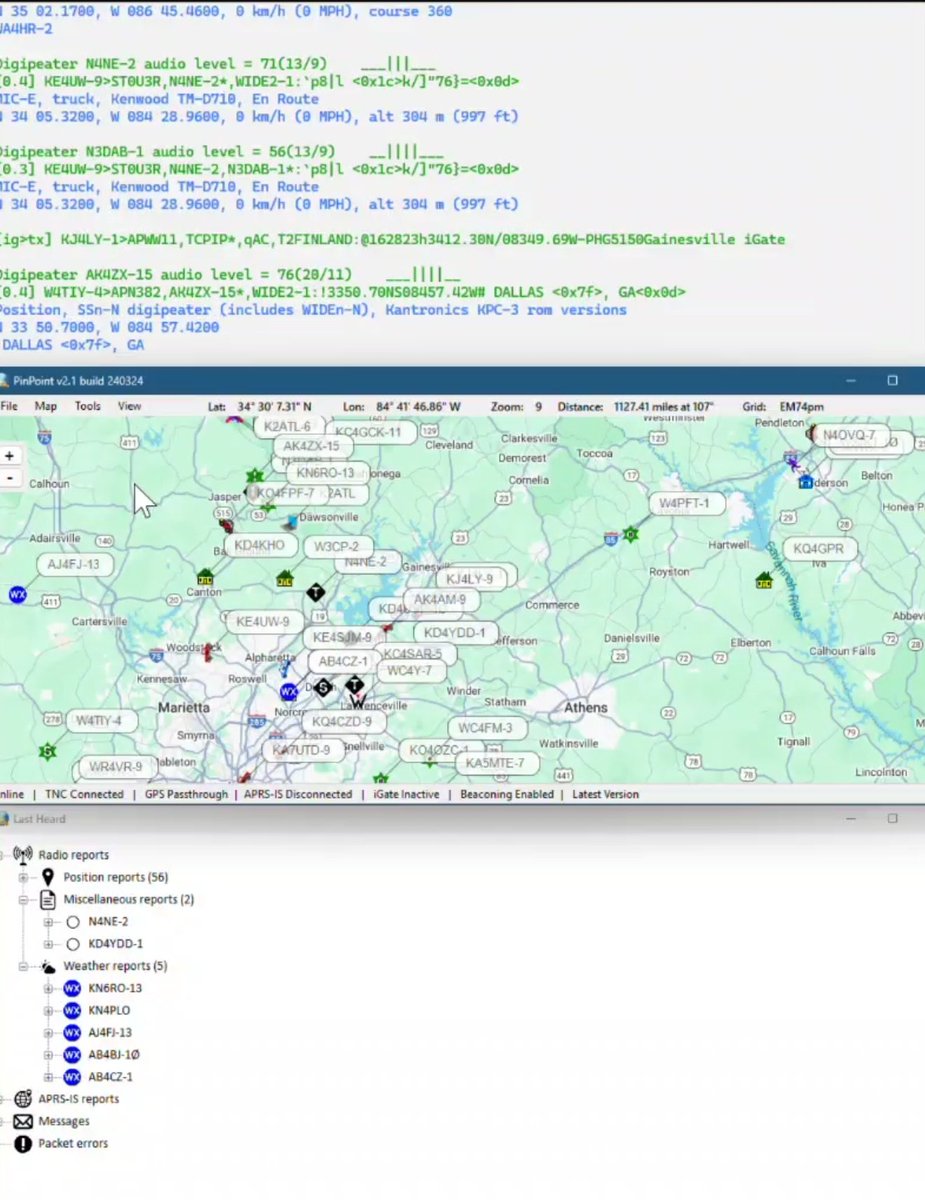Open the Map menu in PinPoint
This screenshot has height=1200, width=925.
tap(46, 406)
